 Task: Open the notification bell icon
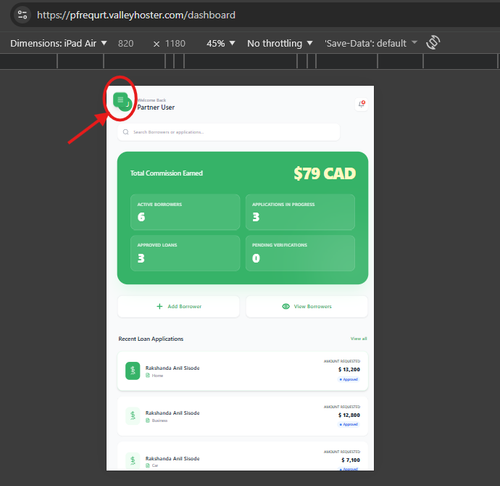(x=361, y=104)
